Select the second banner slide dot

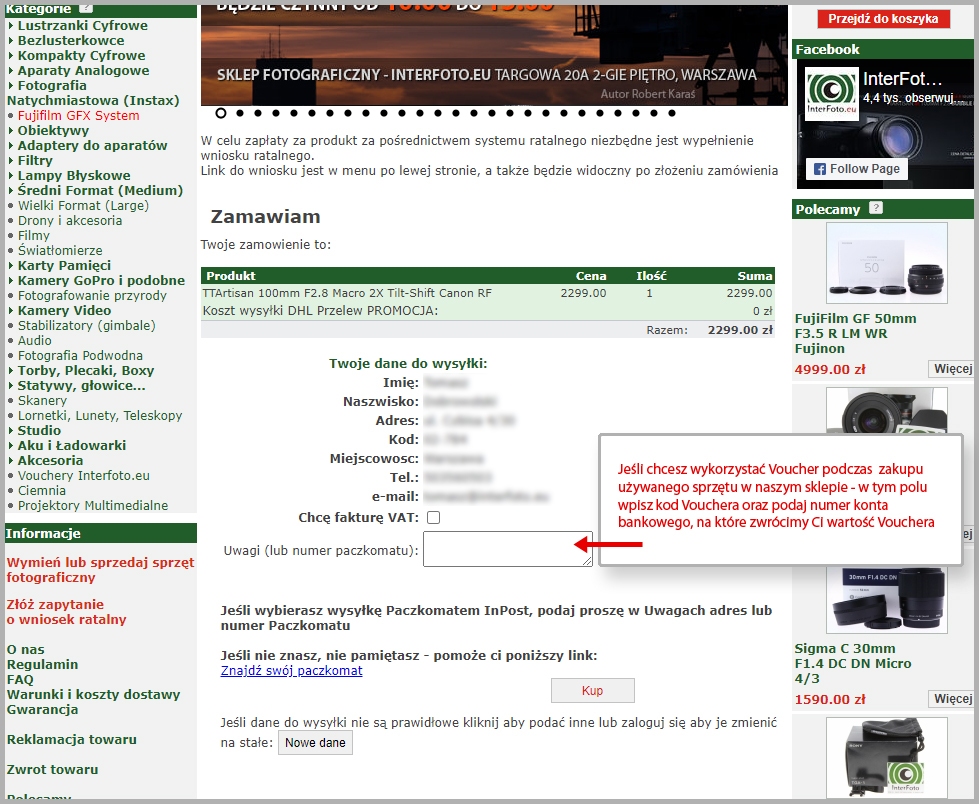coord(239,113)
